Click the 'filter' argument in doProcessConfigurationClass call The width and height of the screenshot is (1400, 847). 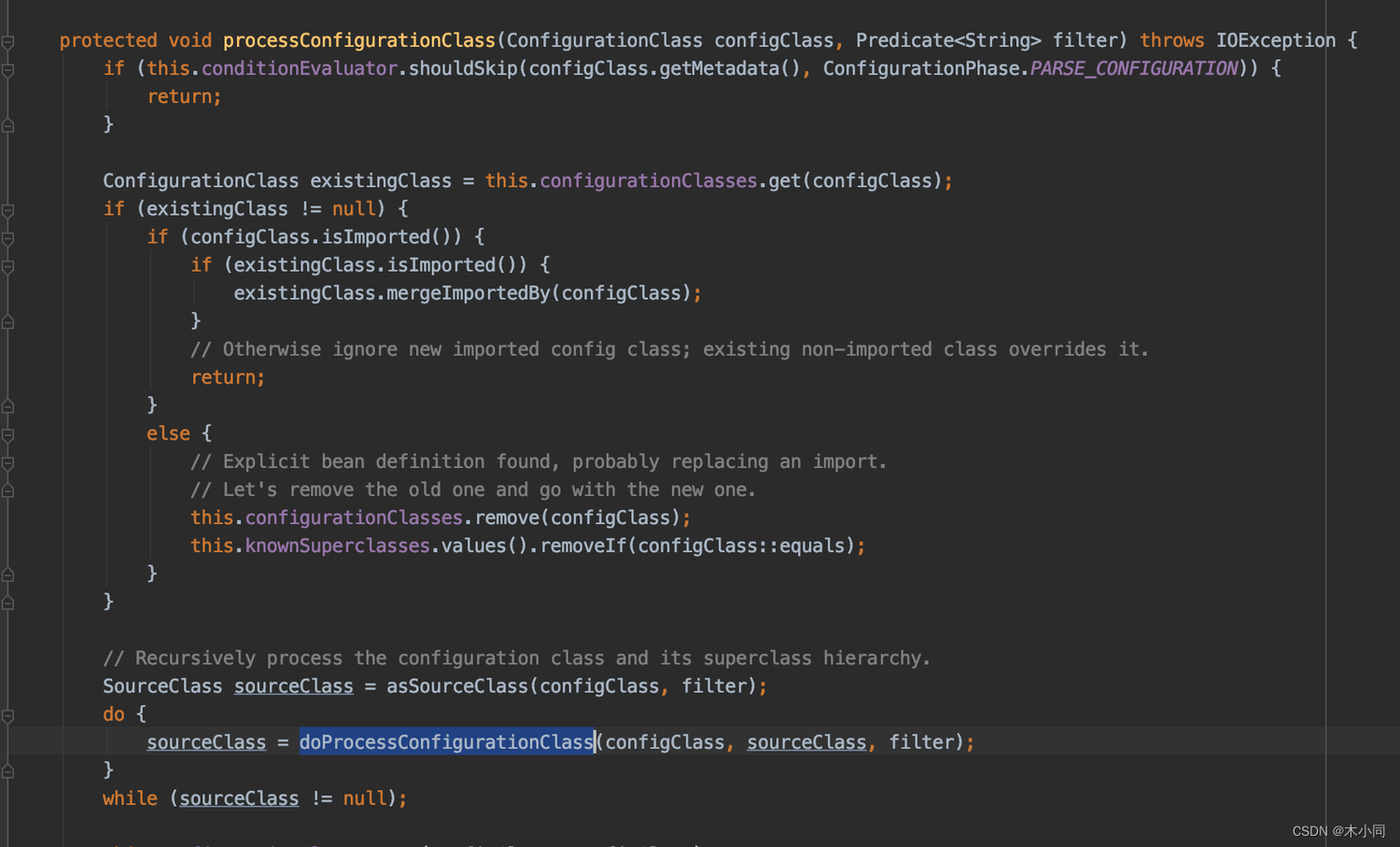click(920, 742)
